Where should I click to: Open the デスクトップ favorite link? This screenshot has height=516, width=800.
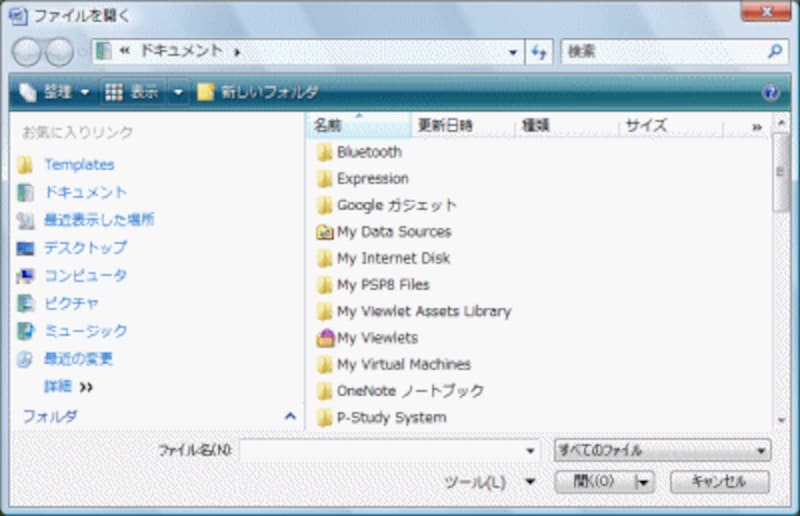[85, 248]
